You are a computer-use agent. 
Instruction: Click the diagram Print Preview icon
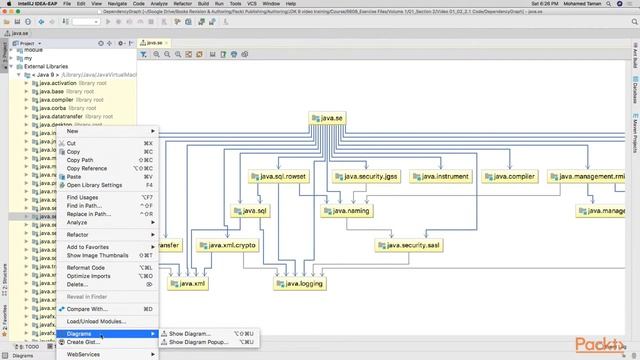(244, 54)
